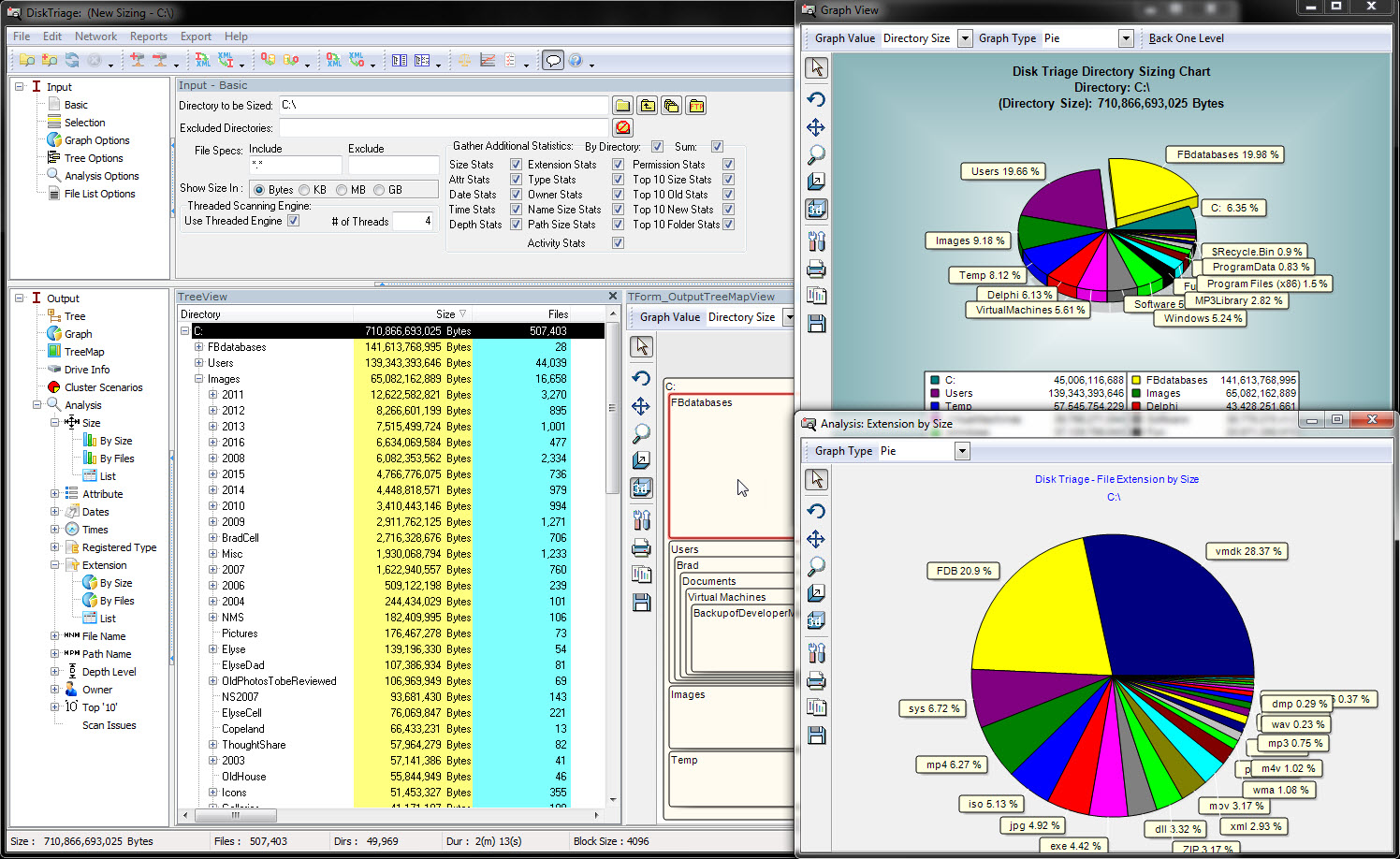Viewport: 1400px width, 859px height.
Task: Open the Graph Value dropdown in Graph View
Action: (x=965, y=38)
